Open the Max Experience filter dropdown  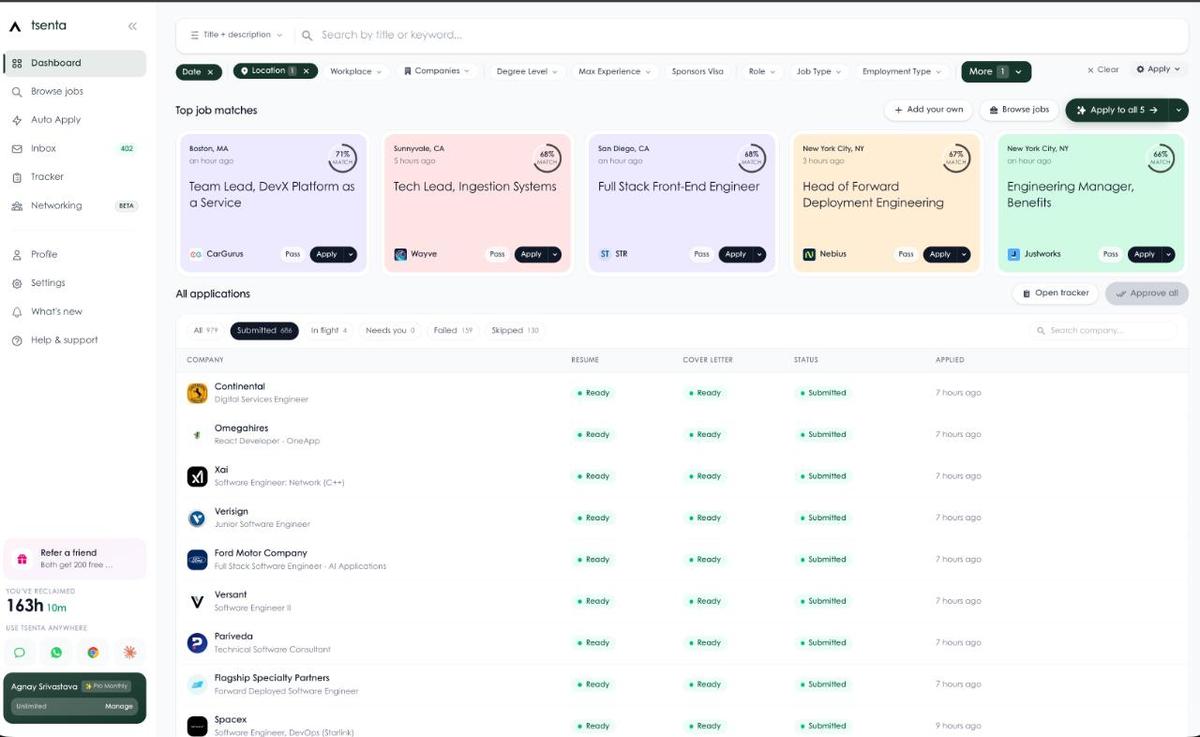coord(615,72)
